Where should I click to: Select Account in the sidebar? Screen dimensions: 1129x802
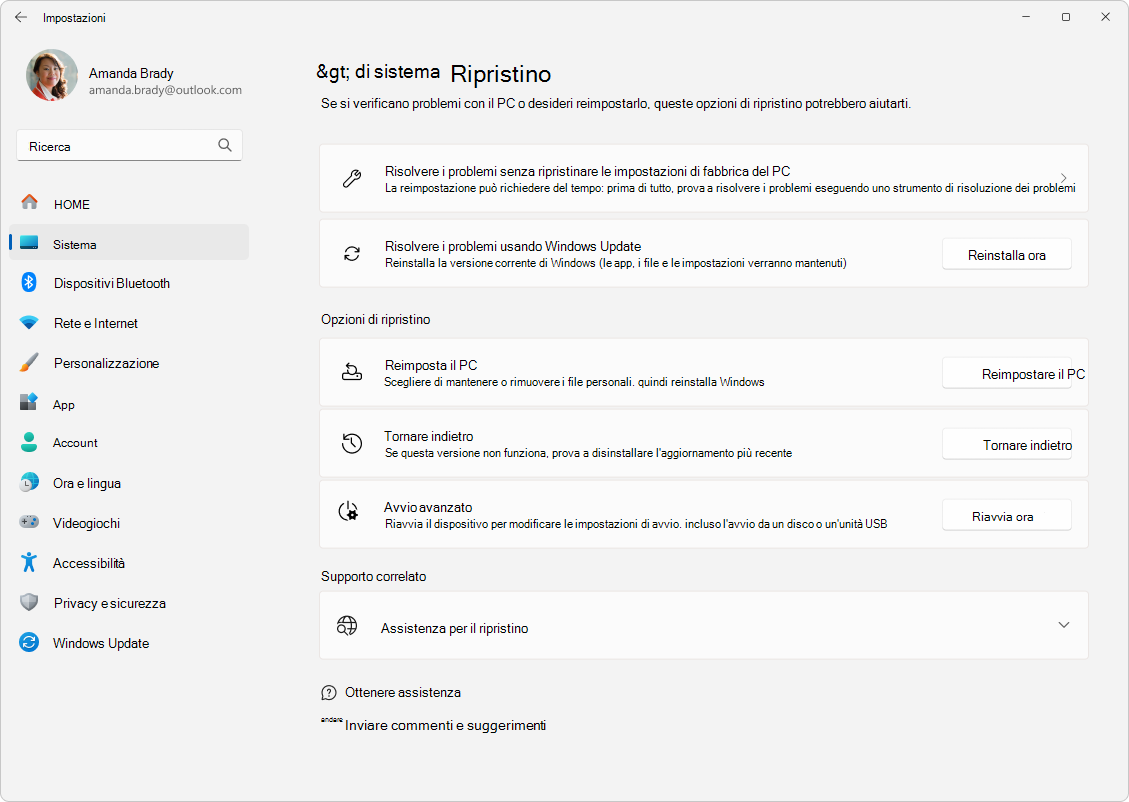[75, 443]
